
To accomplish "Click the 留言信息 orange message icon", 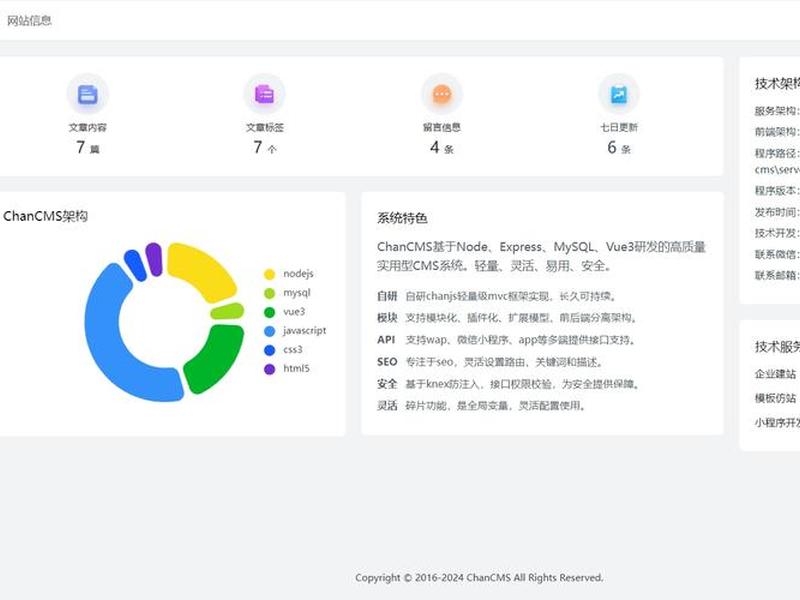I will (442, 94).
